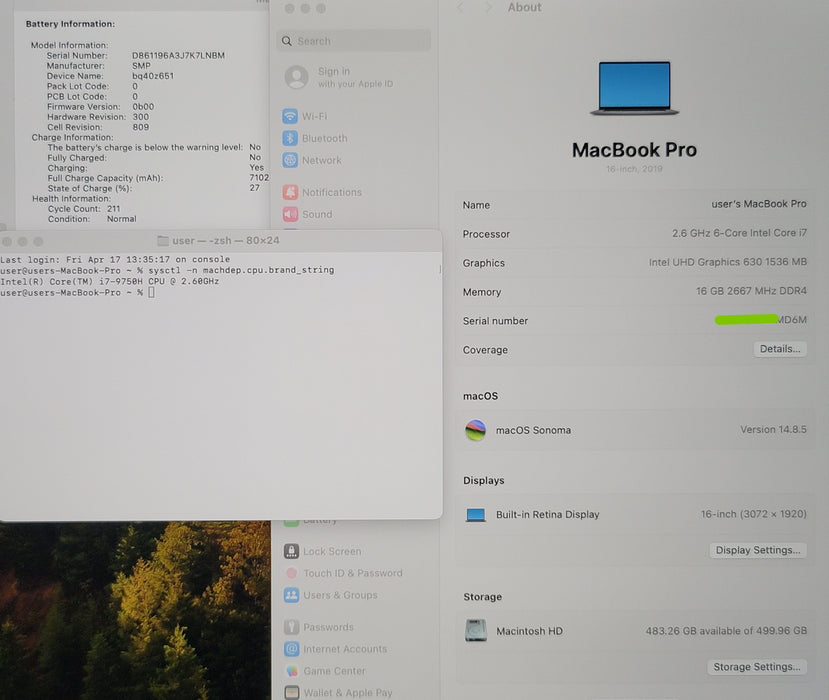Click the battery Serial Number D861196A3J7K7LNBM
829x700 pixels.
point(178,55)
